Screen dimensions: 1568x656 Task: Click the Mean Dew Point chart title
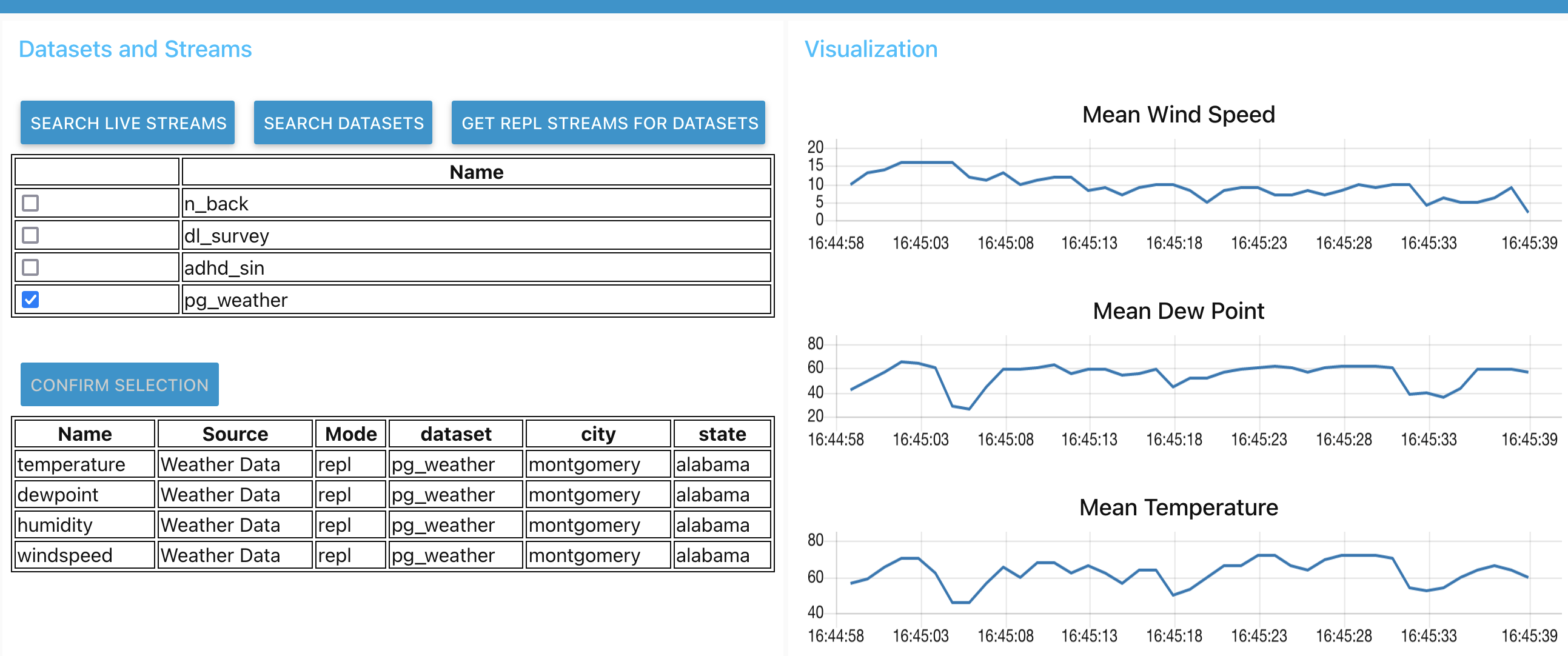[x=1178, y=311]
